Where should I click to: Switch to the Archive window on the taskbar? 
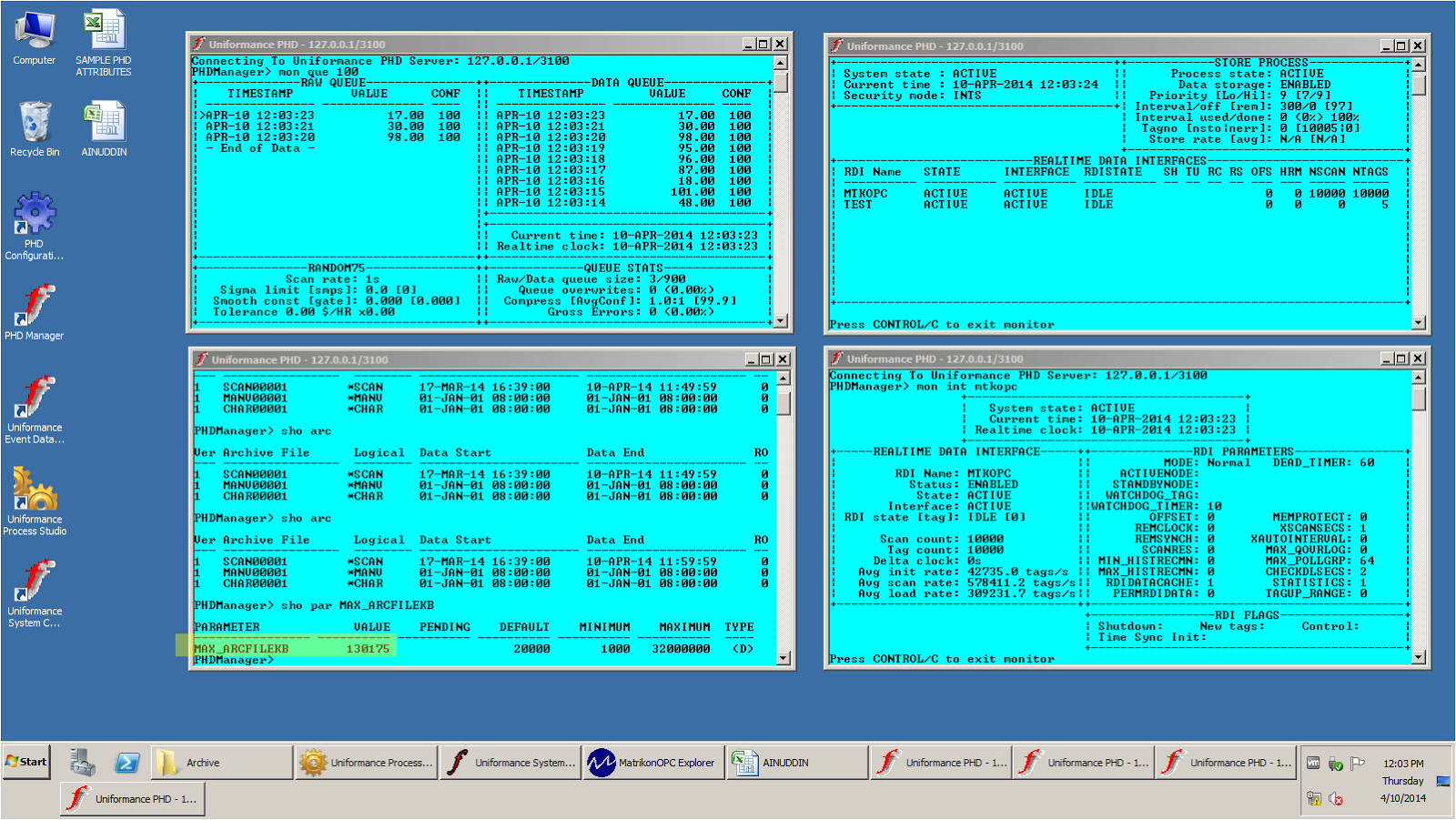pyautogui.click(x=218, y=763)
